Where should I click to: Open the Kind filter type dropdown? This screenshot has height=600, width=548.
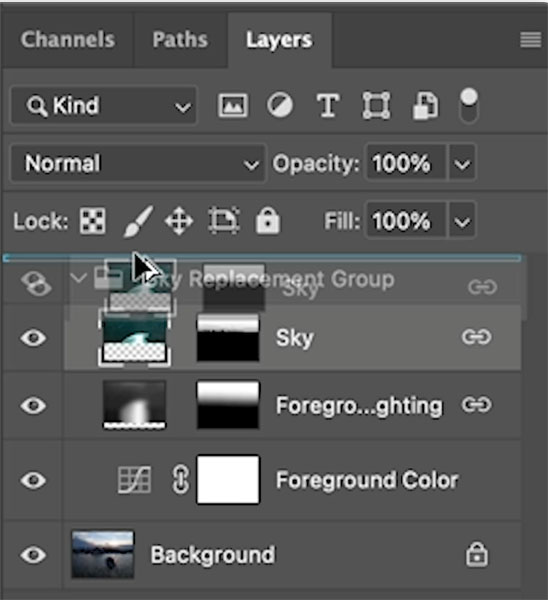point(104,106)
